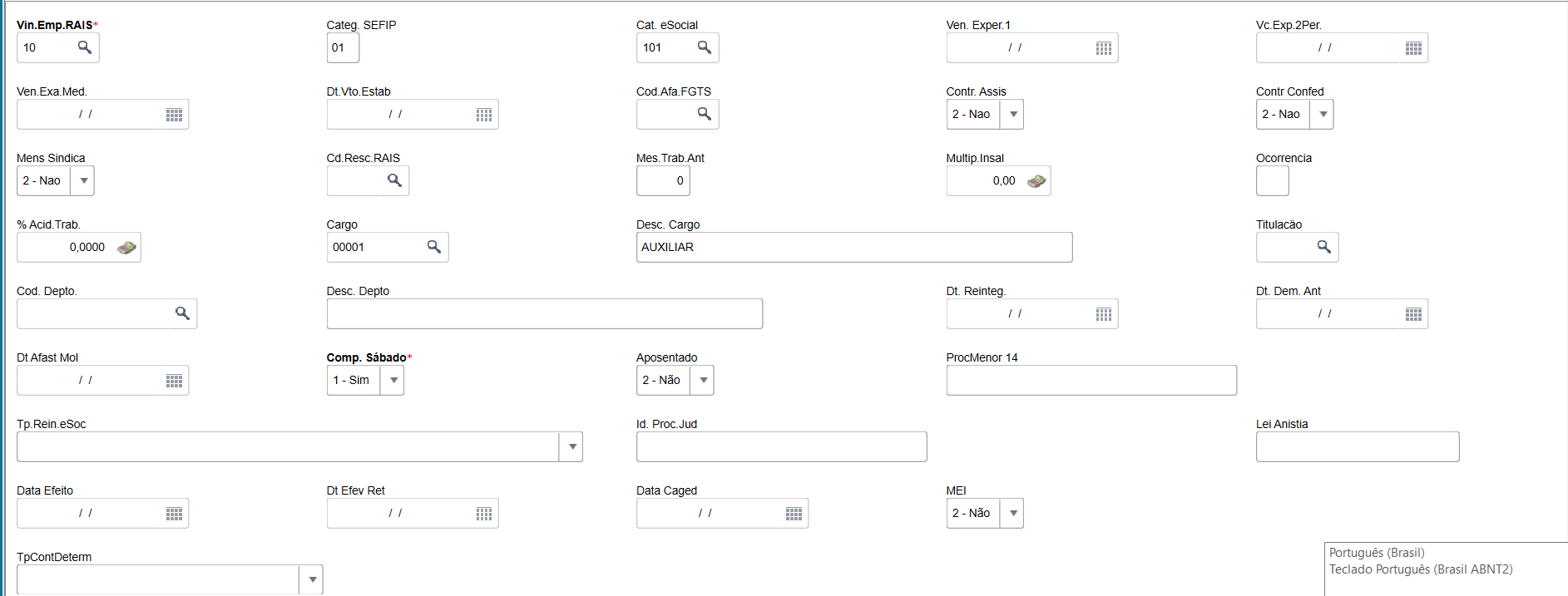Expand the Tp.Rein.eSoc combo box
The height and width of the screenshot is (596, 1568).
[x=572, y=447]
